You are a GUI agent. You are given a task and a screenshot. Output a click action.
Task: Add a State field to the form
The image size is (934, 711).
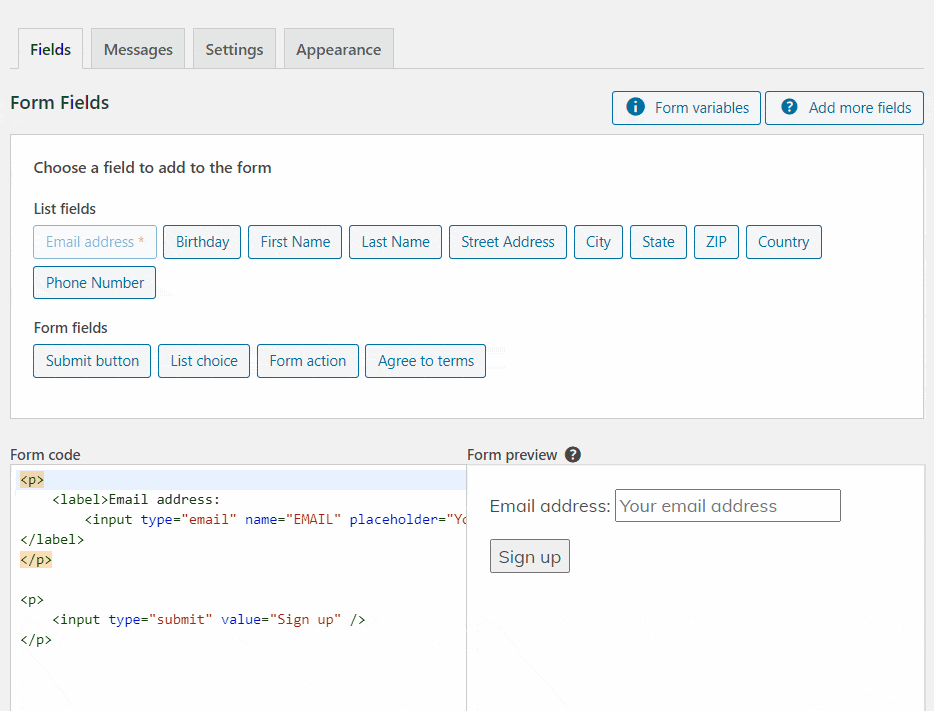tap(657, 241)
